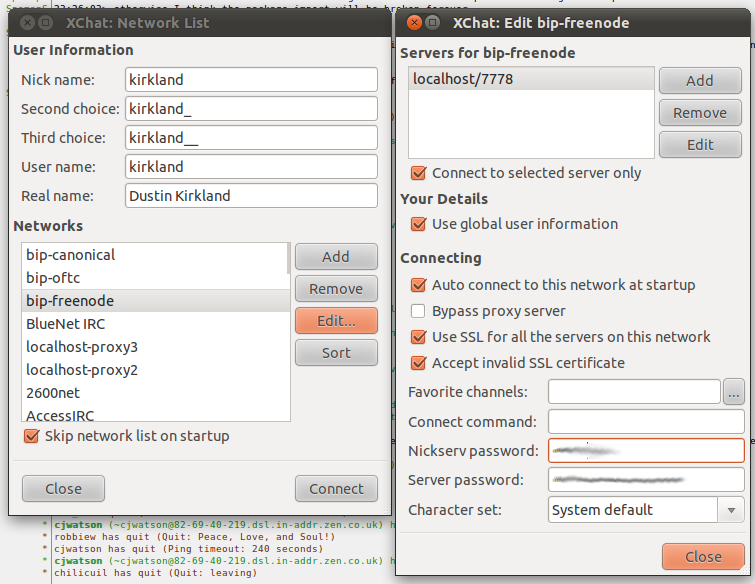Click the Second choice nickname field
The height and width of the screenshot is (584, 755).
click(x=251, y=109)
